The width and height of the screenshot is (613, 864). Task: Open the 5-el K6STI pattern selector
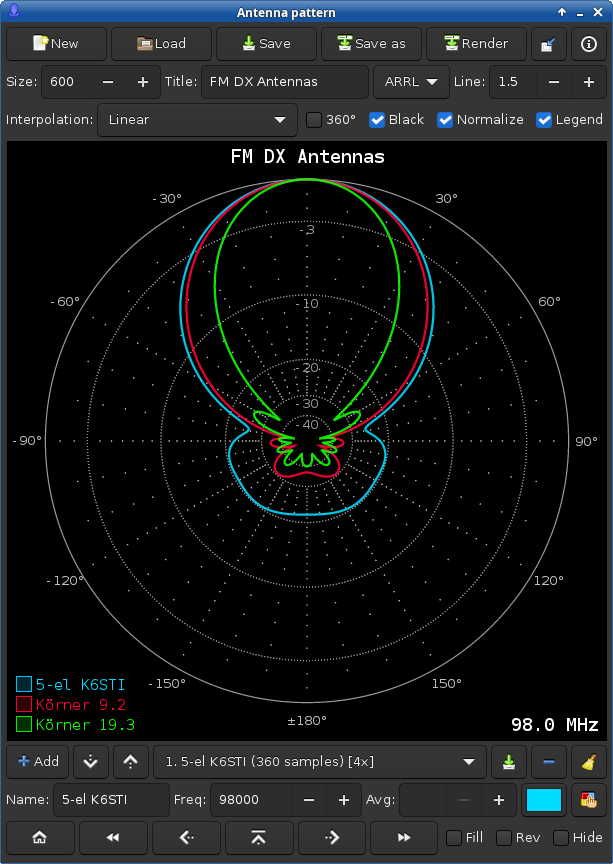[x=320, y=762]
